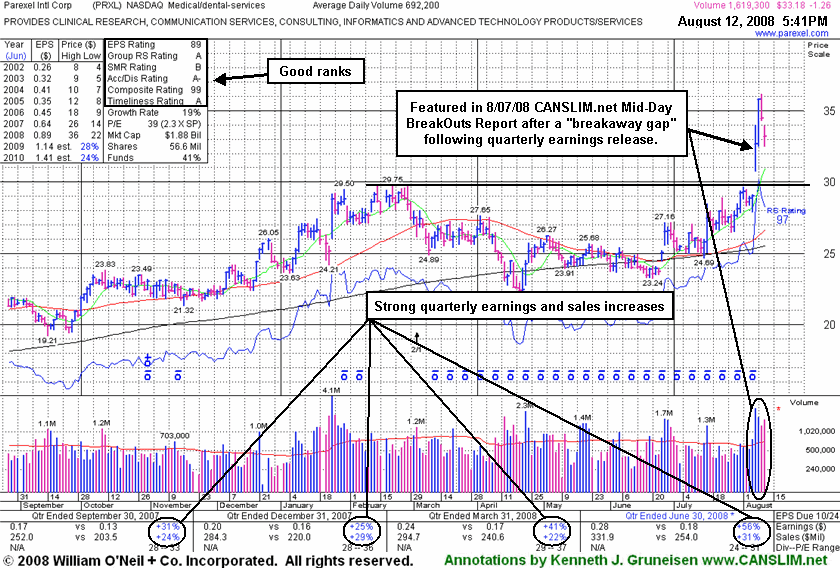Click the Timeliness Rating row
The height and width of the screenshot is (570, 840).
tap(154, 101)
